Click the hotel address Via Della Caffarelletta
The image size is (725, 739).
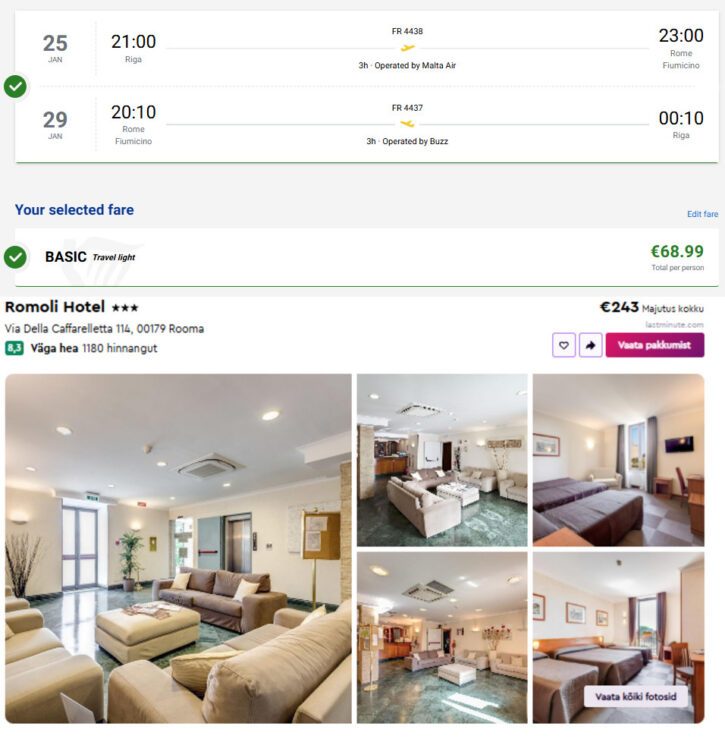(104, 328)
